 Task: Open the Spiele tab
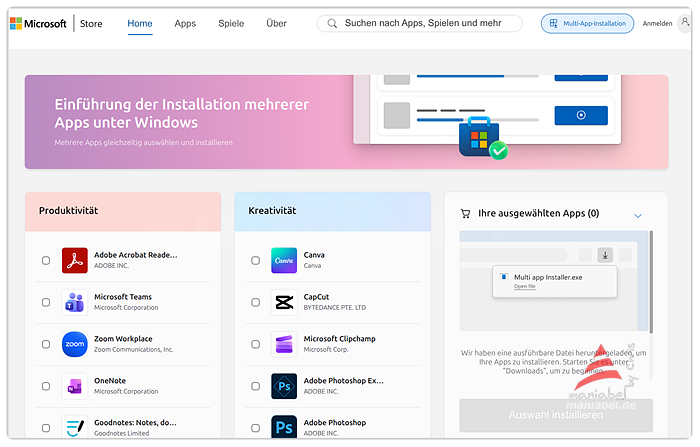pos(231,24)
